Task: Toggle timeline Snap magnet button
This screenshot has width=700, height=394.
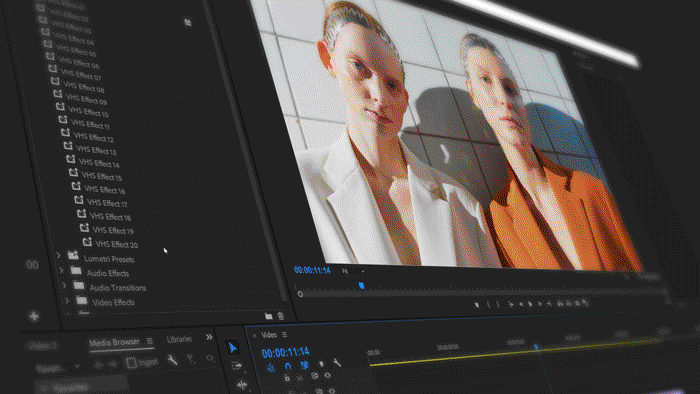Action: click(288, 366)
